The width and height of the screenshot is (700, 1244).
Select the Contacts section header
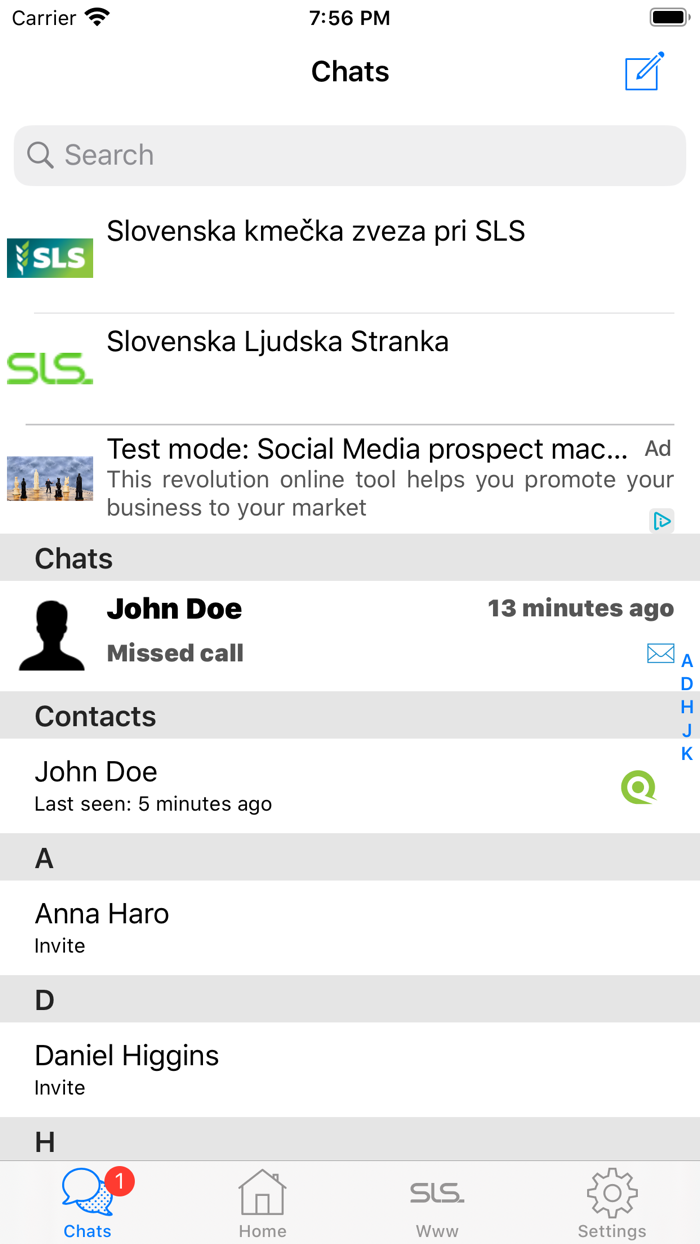(95, 716)
